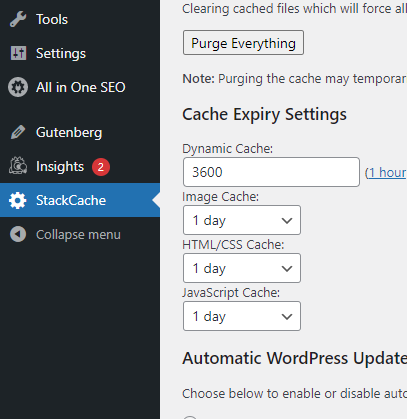Go to the Gutenberg menu label
407x419 pixels.
pyautogui.click(x=69, y=133)
